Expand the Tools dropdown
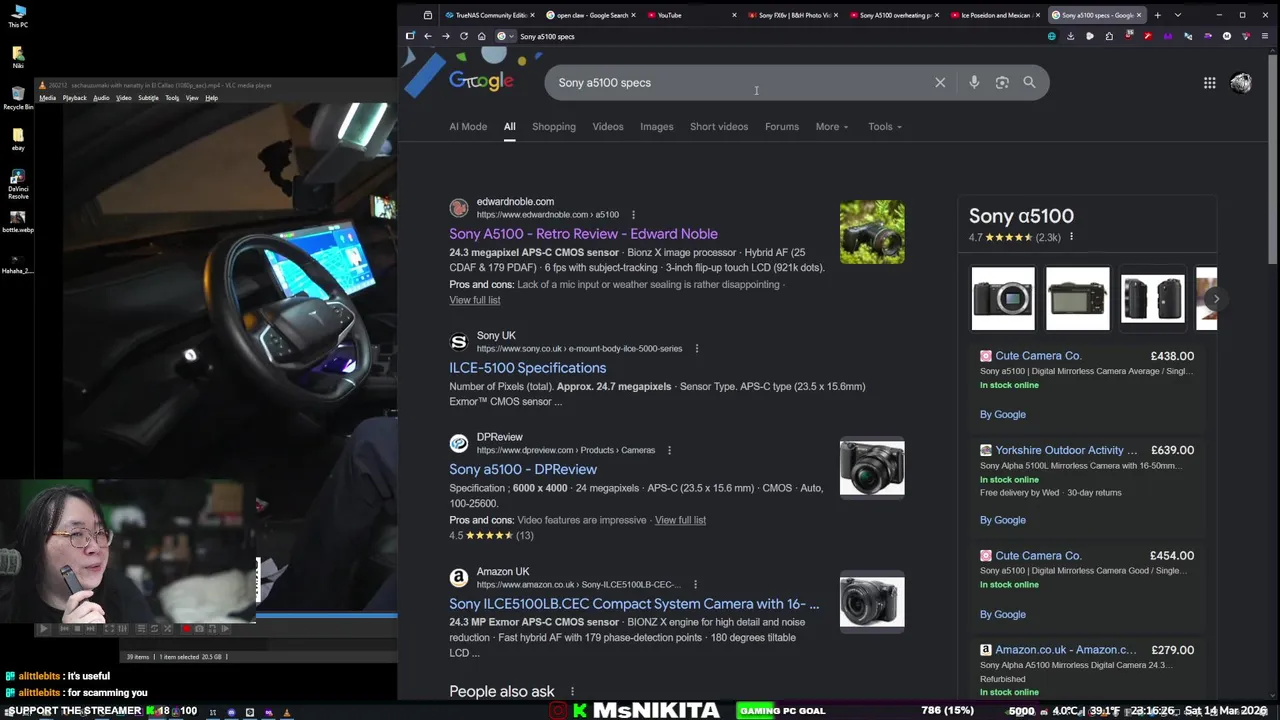Screen dimensions: 1280x720 pyautogui.click(x=885, y=127)
